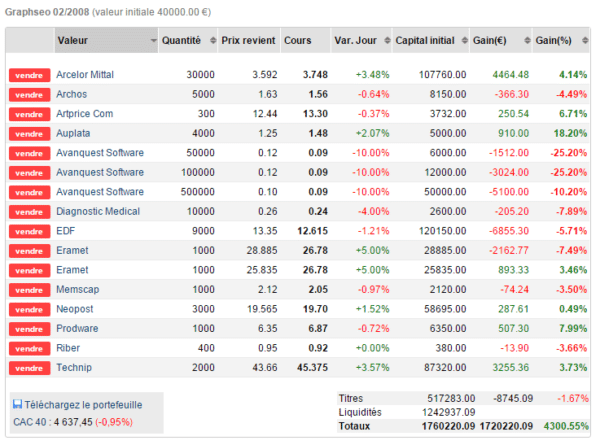Image resolution: width=600 pixels, height=445 pixels.
Task: Sort by Gain(%) using arrow icon
Action: pos(585,40)
